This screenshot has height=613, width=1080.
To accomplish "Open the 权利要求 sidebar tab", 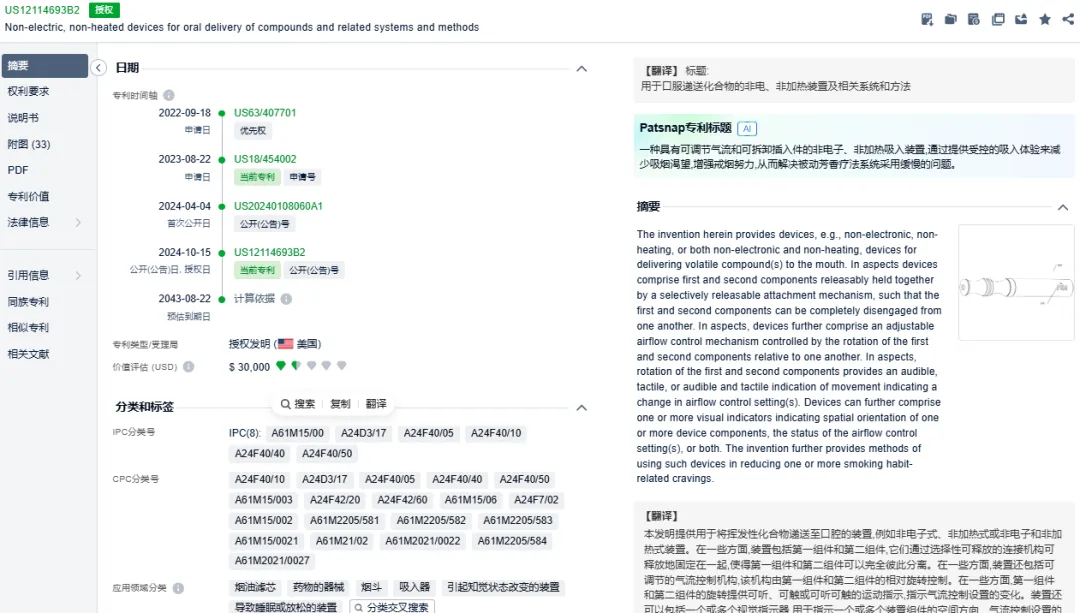I will coord(28,92).
